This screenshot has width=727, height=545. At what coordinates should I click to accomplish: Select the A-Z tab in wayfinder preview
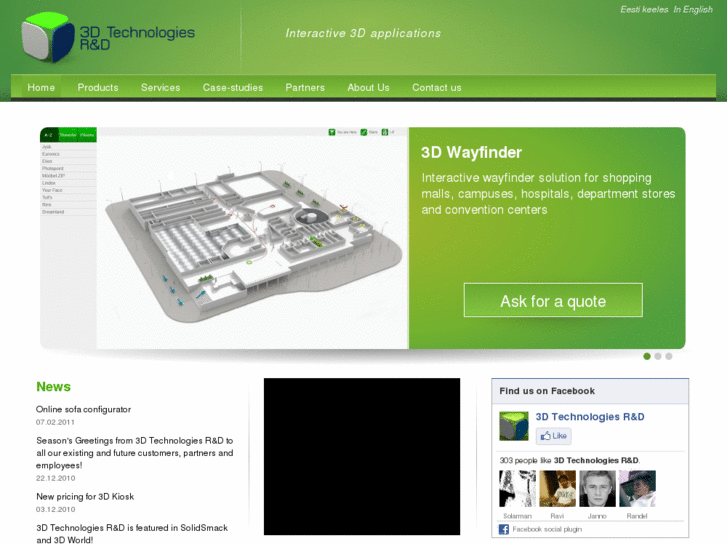point(49,135)
